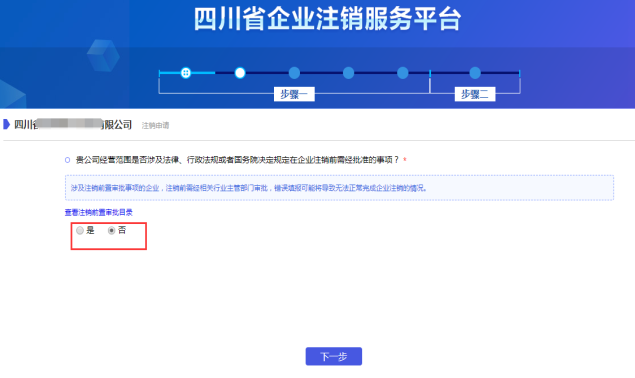The width and height of the screenshot is (635, 378).
Task: Click the progress dot above 步骤二
Action: pyautogui.click(x=475, y=73)
